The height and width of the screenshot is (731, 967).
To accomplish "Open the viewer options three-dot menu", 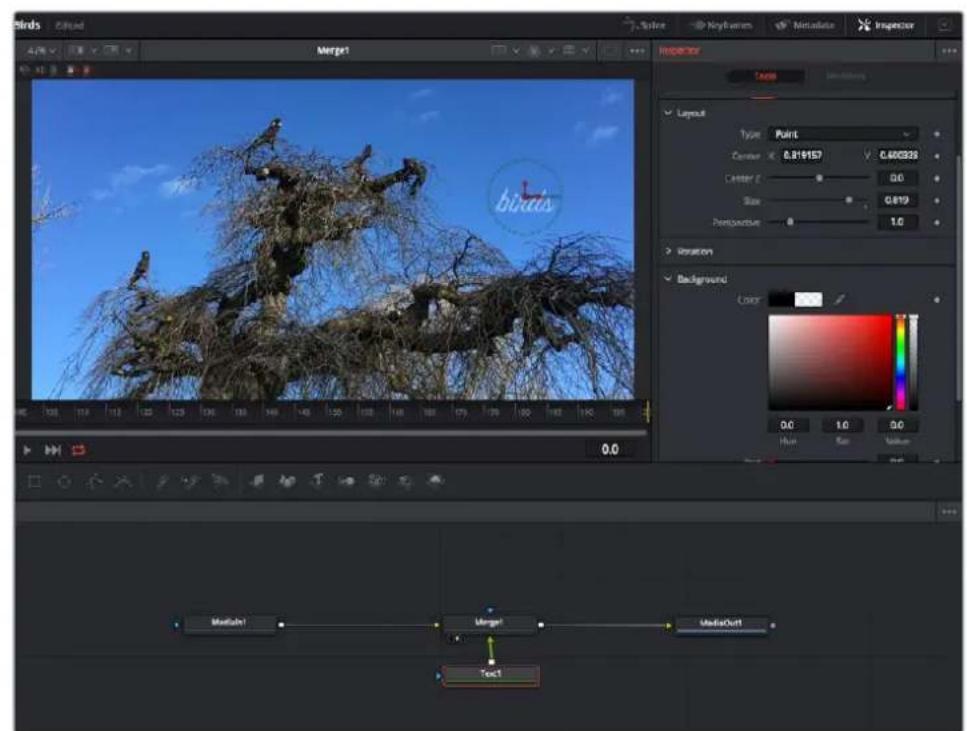I will pyautogui.click(x=637, y=51).
